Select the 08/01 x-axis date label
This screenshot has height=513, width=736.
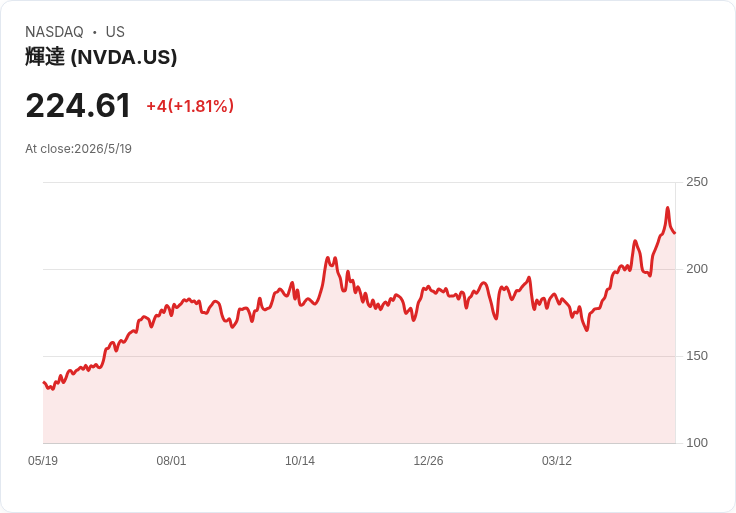click(171, 461)
